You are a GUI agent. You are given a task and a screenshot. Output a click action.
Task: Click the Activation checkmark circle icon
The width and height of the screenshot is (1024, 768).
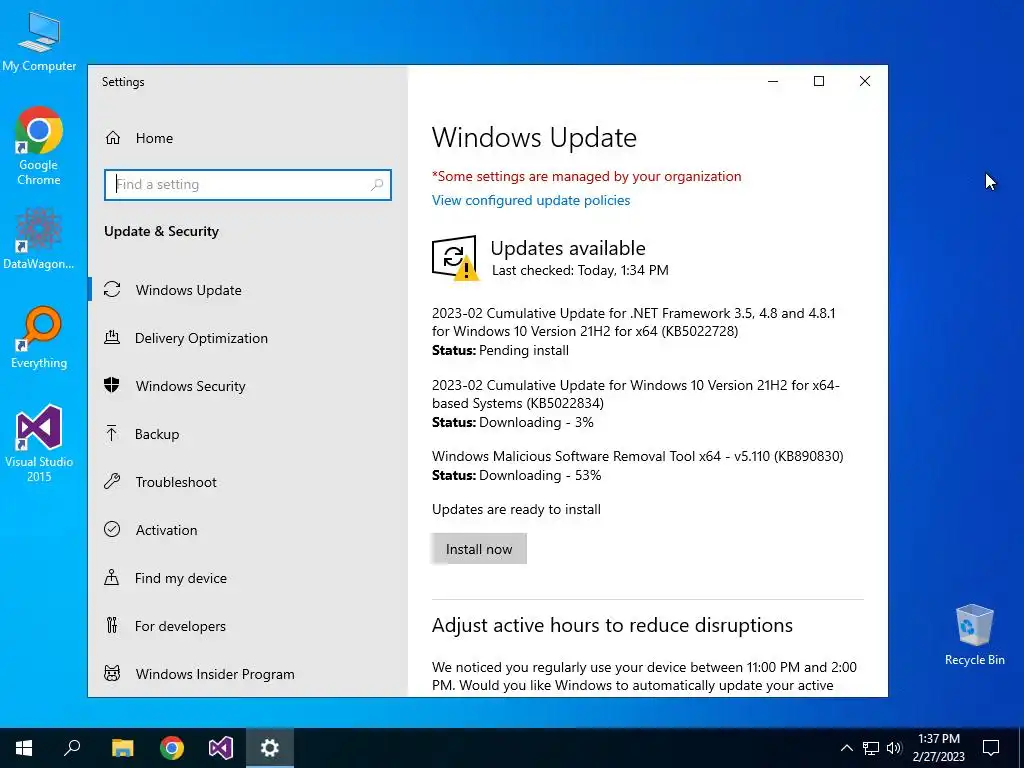(x=112, y=529)
